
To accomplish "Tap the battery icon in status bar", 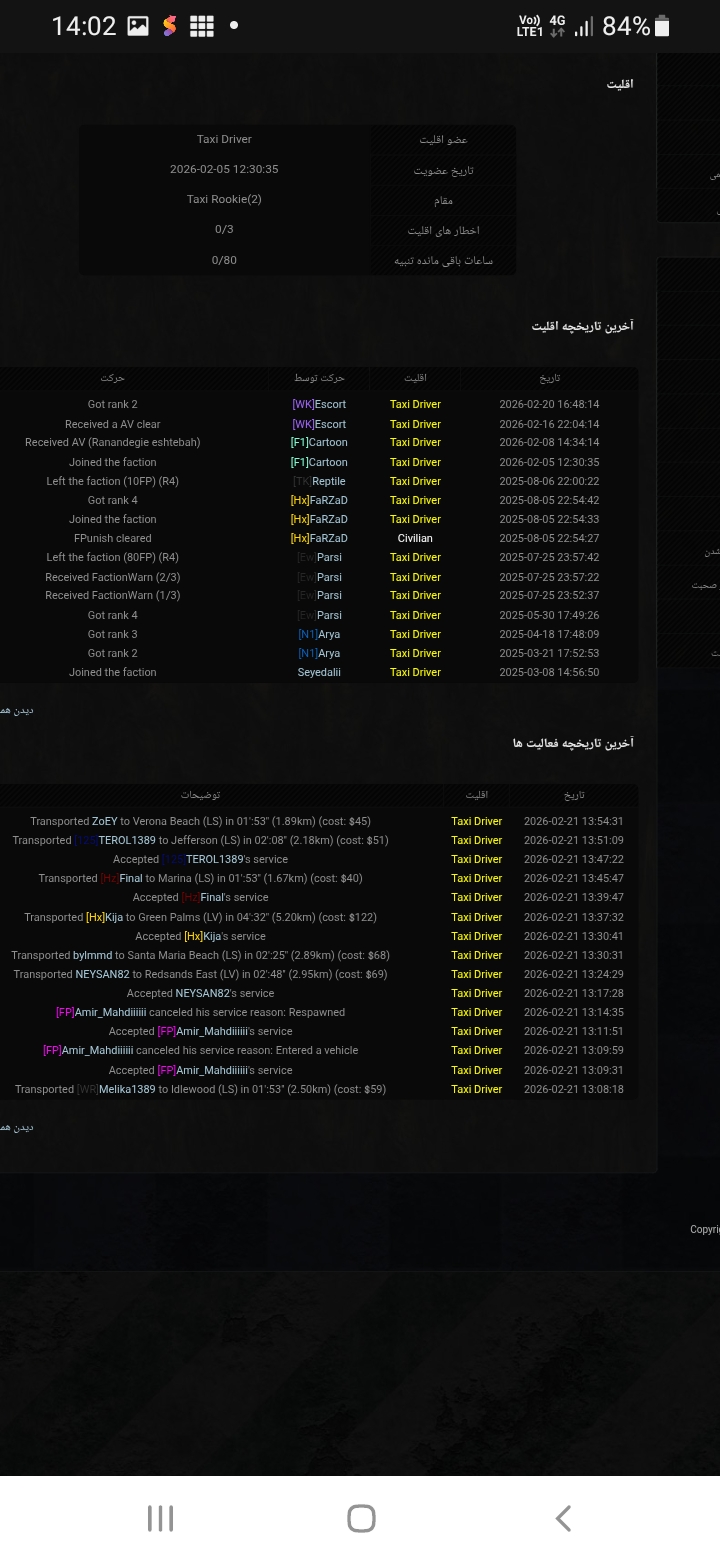I will [x=662, y=27].
